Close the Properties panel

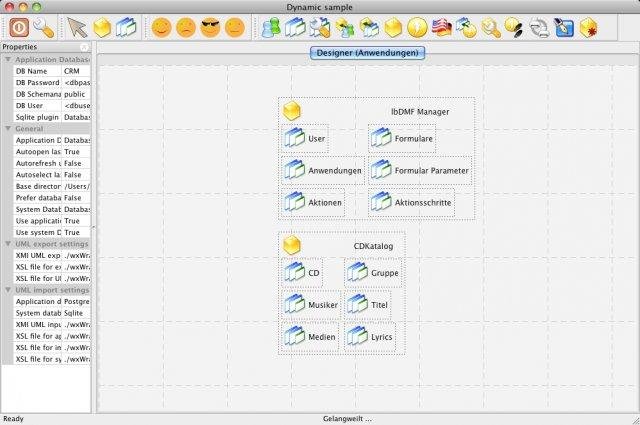point(84,47)
